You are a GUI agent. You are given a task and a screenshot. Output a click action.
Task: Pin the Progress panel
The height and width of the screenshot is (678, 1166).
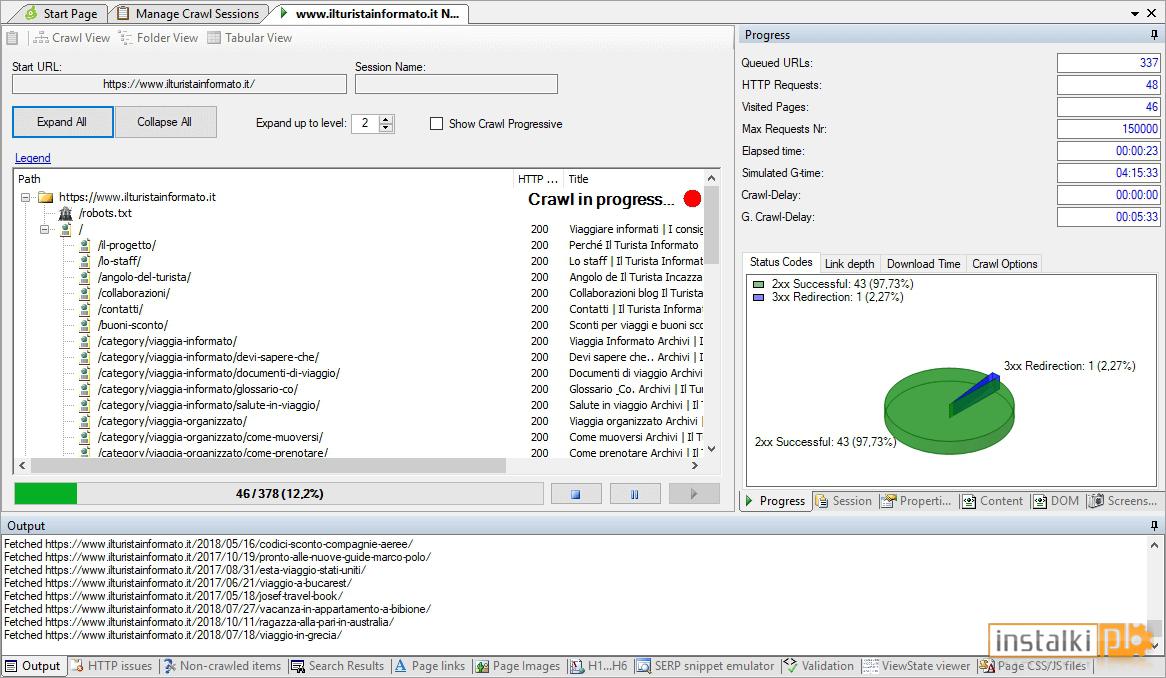click(x=1154, y=35)
